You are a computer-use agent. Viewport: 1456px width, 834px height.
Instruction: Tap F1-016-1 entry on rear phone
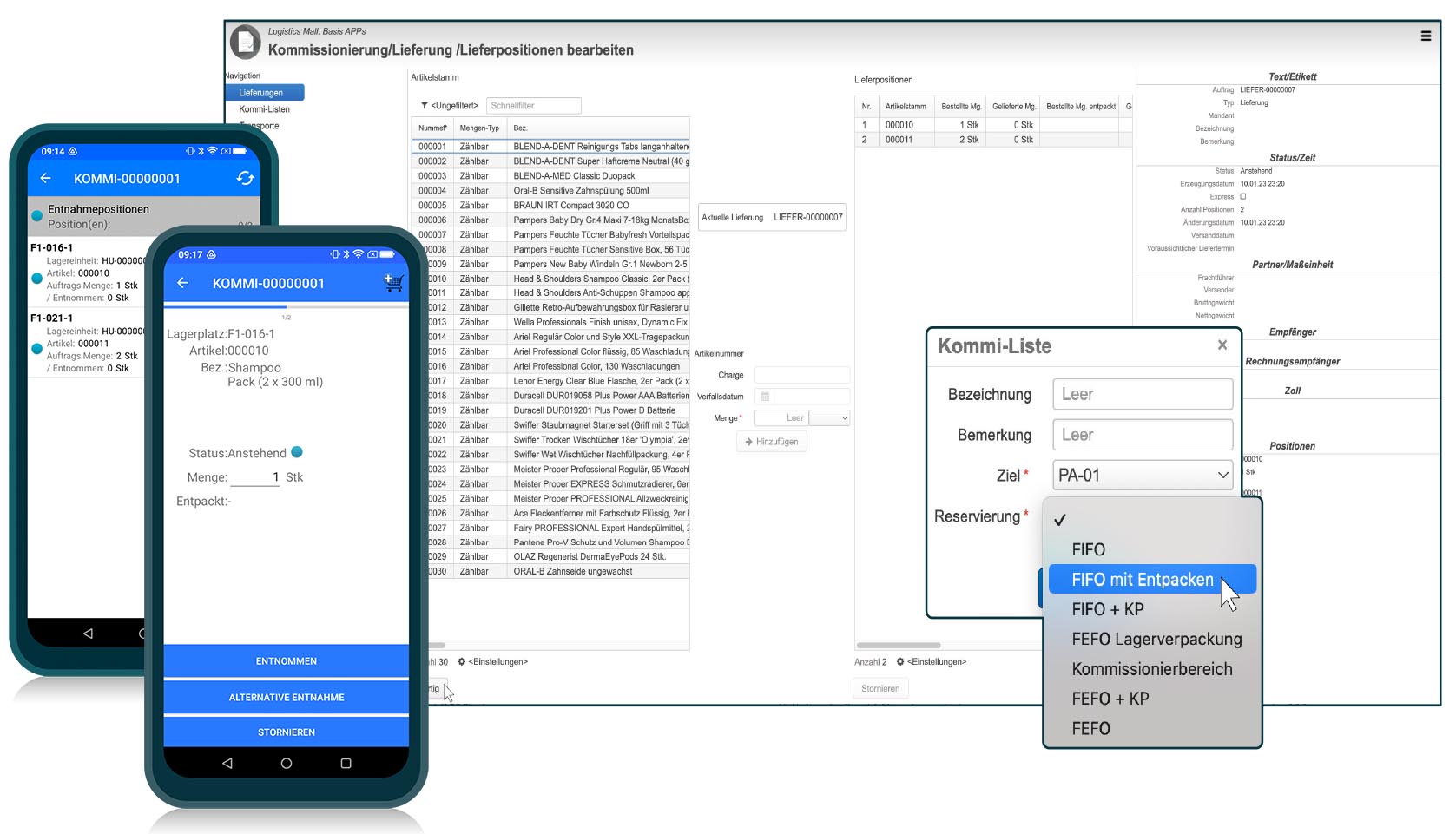(x=87, y=273)
